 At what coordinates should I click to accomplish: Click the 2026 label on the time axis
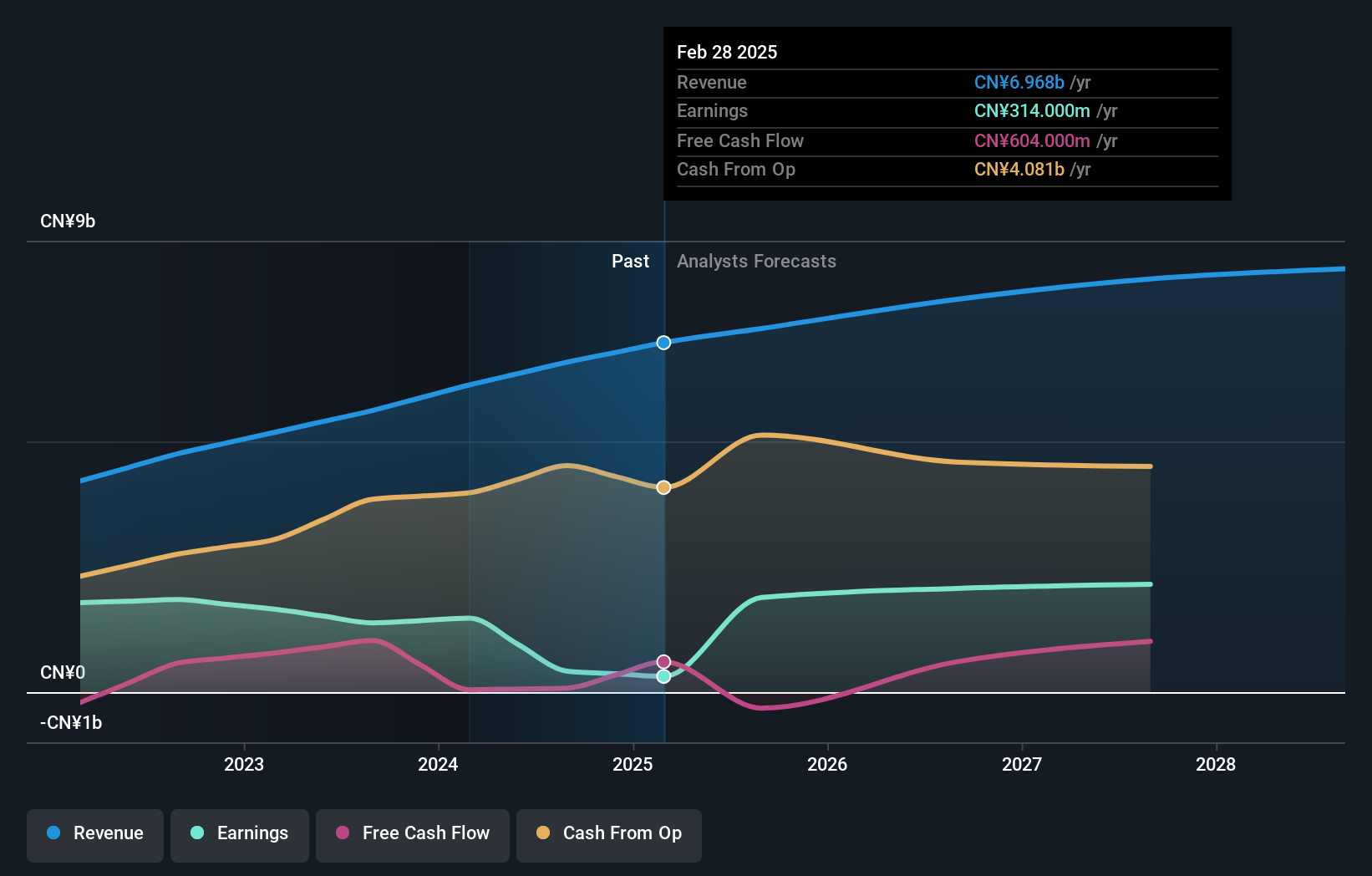coord(826,764)
